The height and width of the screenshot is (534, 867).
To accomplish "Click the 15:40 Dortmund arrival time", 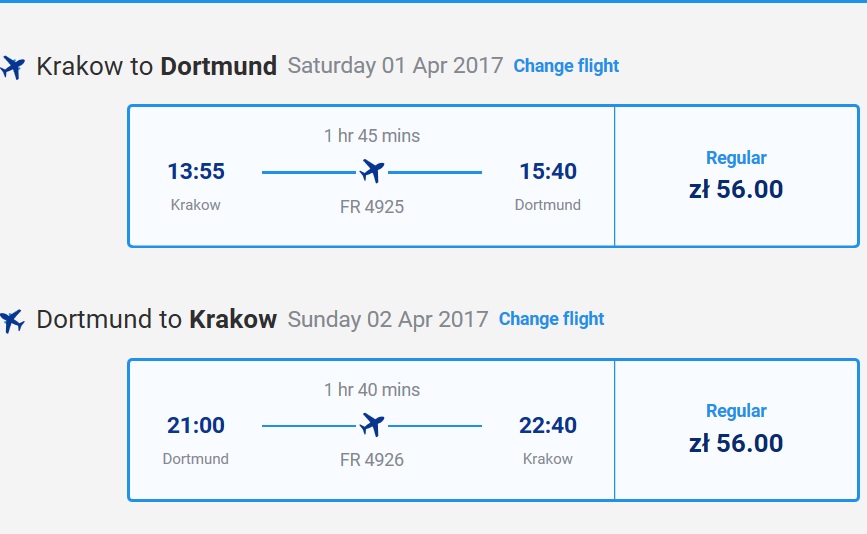I will (548, 171).
